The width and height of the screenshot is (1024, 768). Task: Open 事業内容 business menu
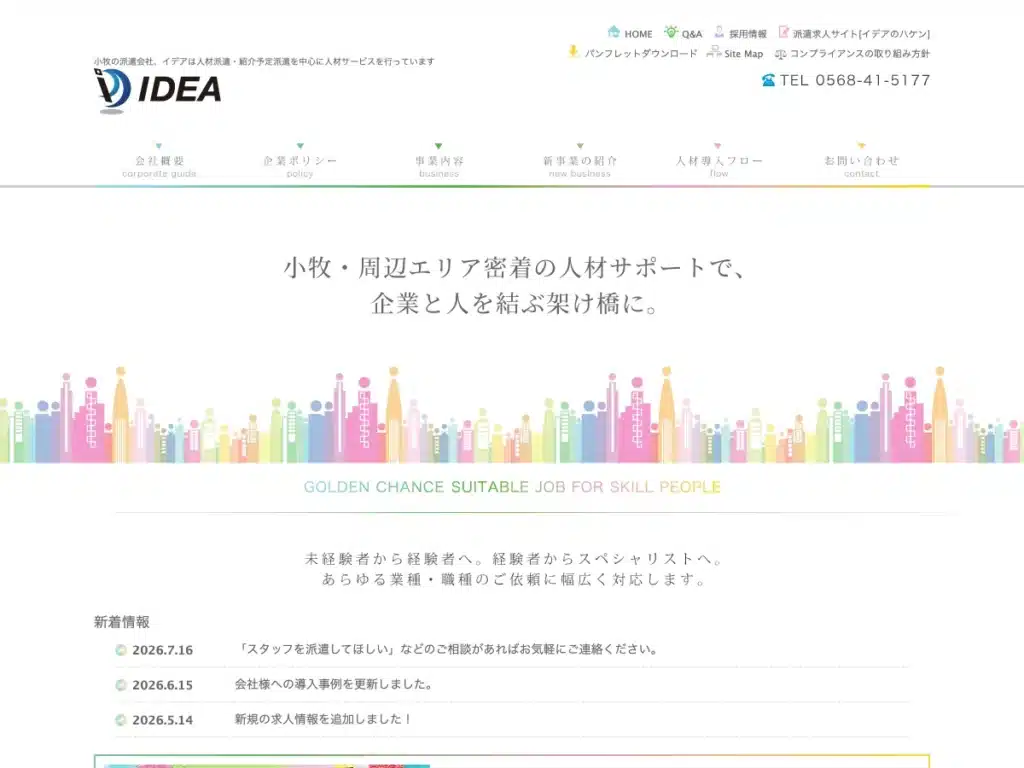tap(439, 166)
